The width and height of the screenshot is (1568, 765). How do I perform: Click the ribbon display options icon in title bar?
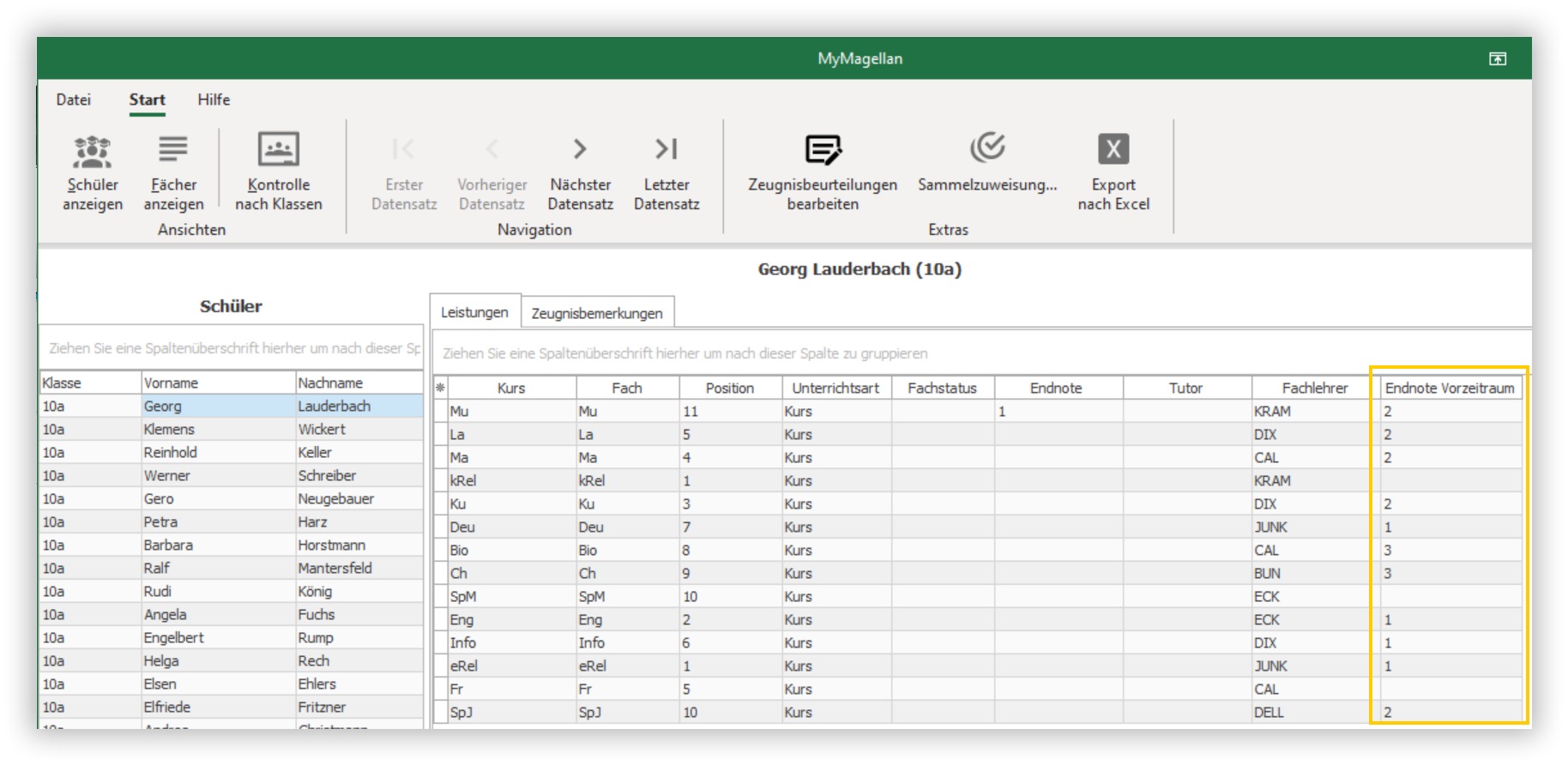click(1497, 58)
